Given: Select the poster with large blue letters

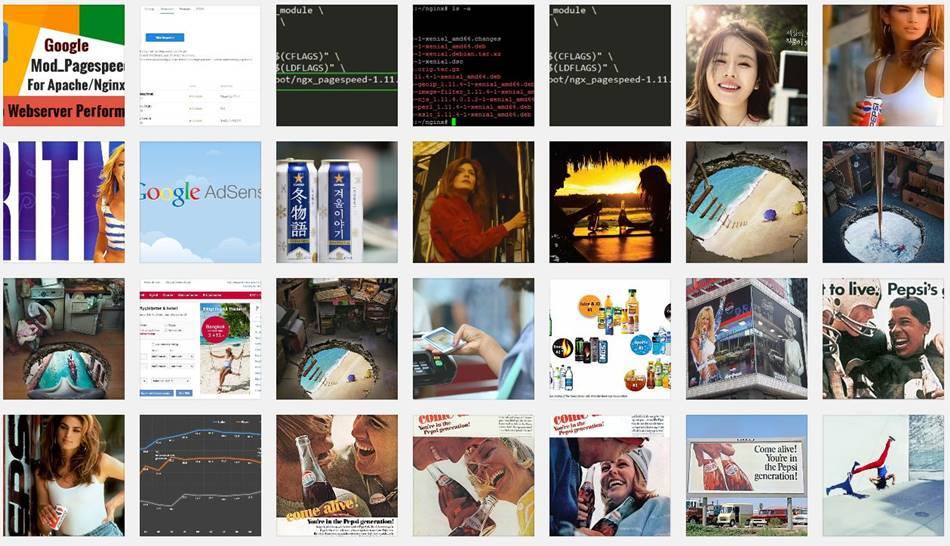Looking at the screenshot, I should tap(63, 201).
